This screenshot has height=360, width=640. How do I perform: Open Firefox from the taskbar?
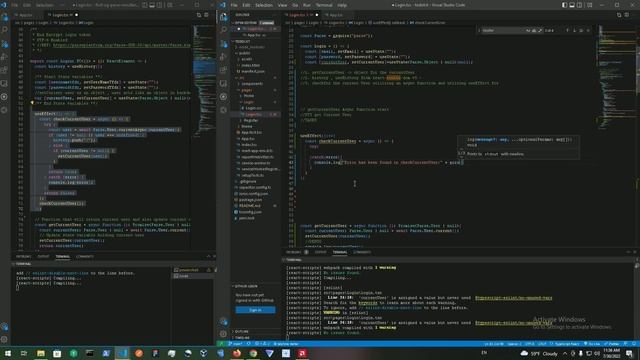[x=237, y=353]
